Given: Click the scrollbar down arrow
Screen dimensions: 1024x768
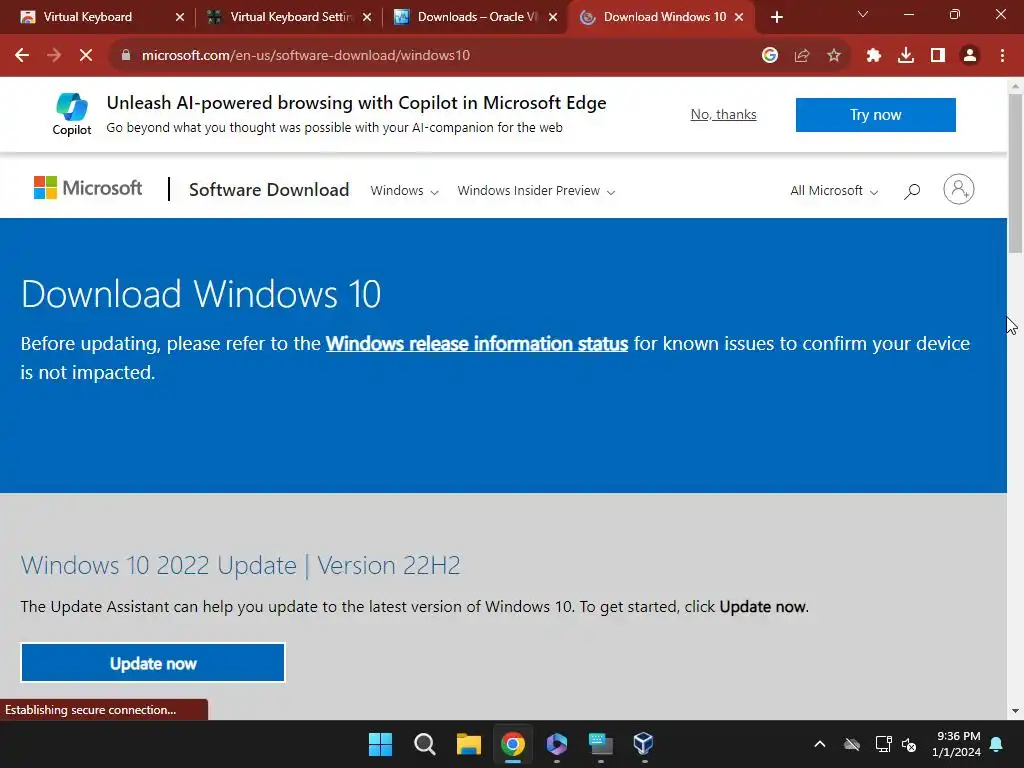Looking at the screenshot, I should (x=1015, y=711).
